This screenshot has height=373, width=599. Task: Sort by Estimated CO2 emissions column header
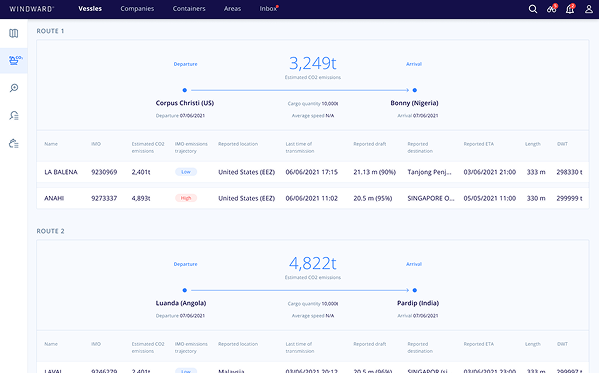[x=148, y=148]
